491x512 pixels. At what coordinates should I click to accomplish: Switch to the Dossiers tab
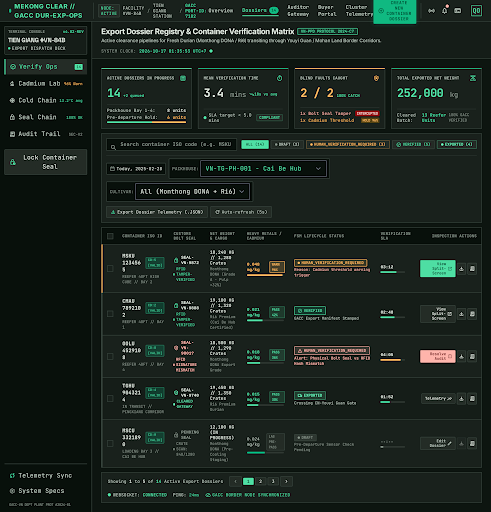pos(260,11)
